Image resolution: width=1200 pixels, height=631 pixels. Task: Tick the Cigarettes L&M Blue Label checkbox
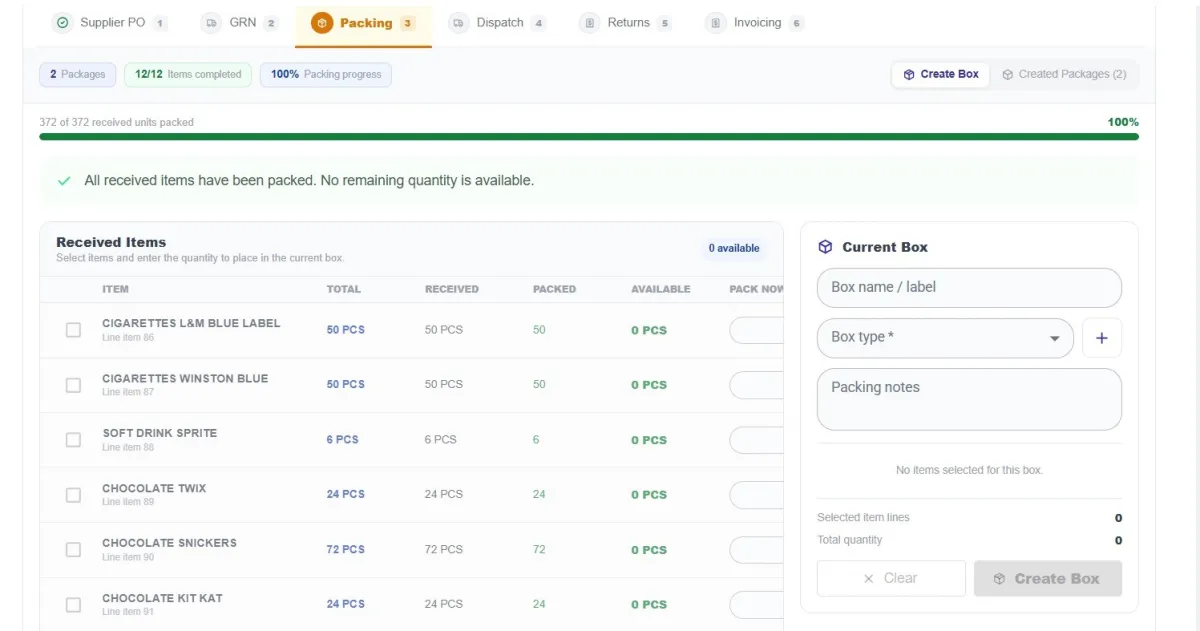tap(73, 329)
